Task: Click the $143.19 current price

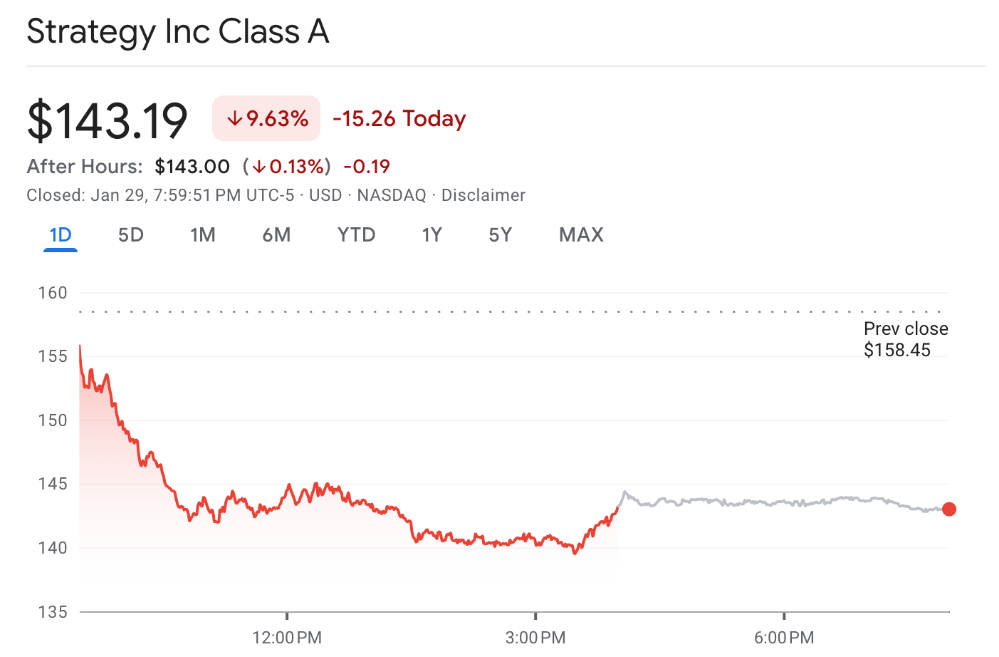Action: pyautogui.click(x=108, y=121)
